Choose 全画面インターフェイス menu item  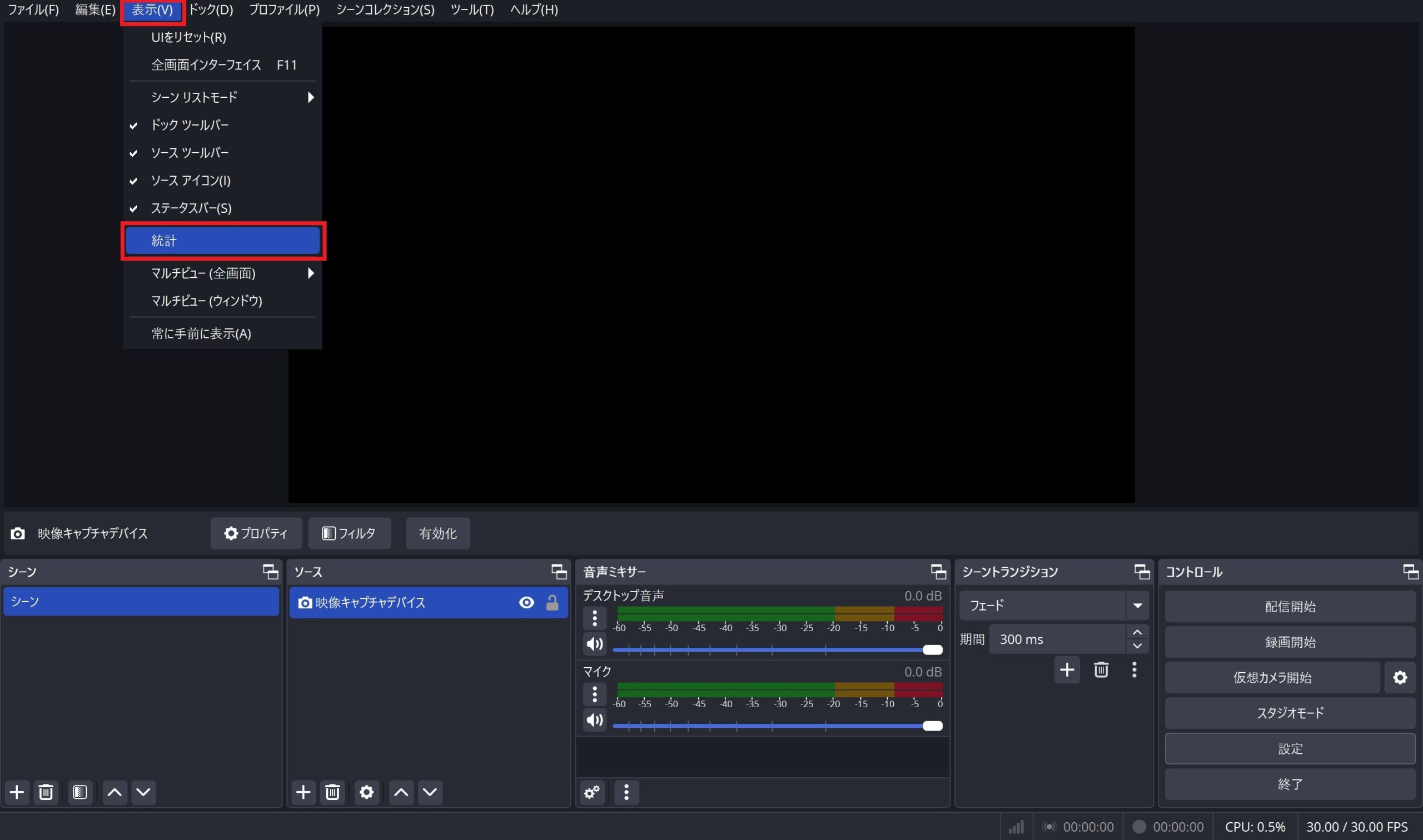click(222, 65)
